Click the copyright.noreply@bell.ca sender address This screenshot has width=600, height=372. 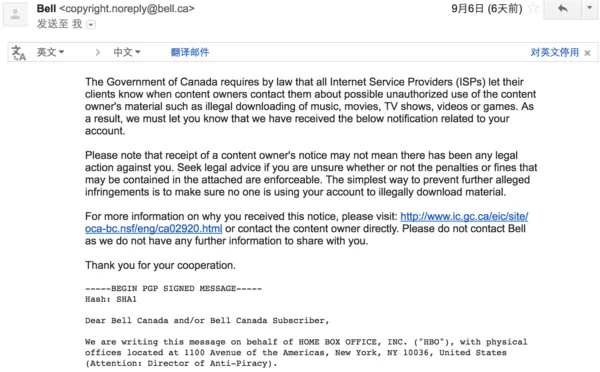pos(127,9)
